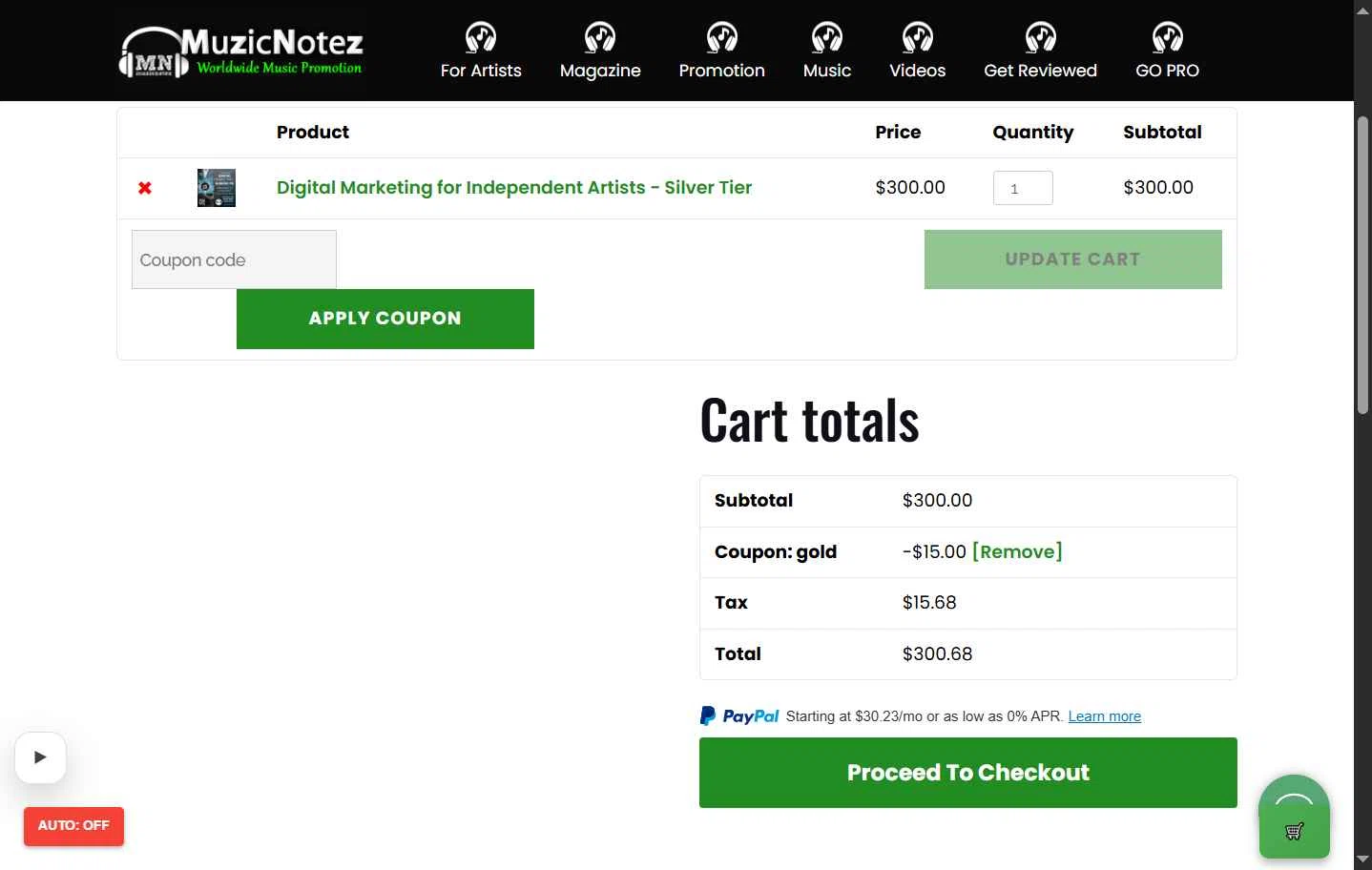Open the Get Reviewed menu item
Screen dimensions: 1372x870
(x=1040, y=70)
